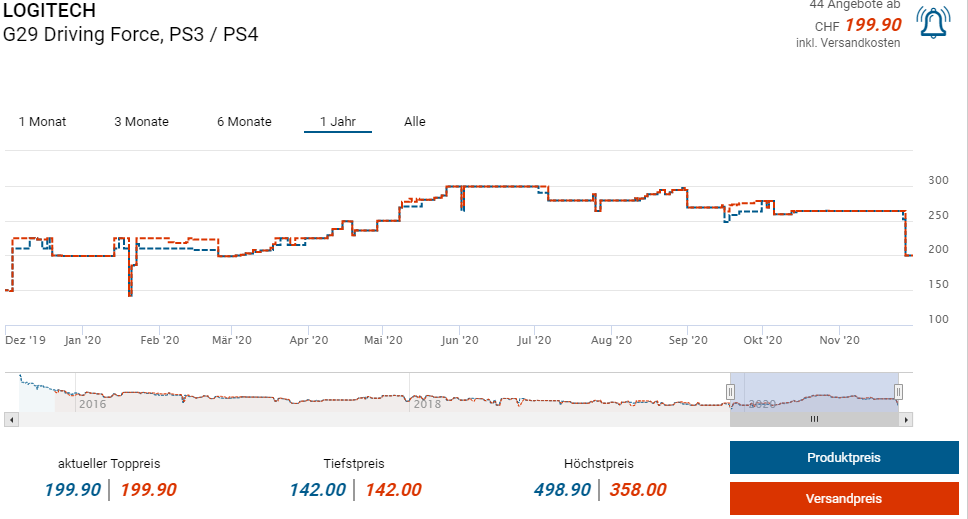Click the scrollbar's left arrow
Screen dimensions: 968x519
(10, 420)
